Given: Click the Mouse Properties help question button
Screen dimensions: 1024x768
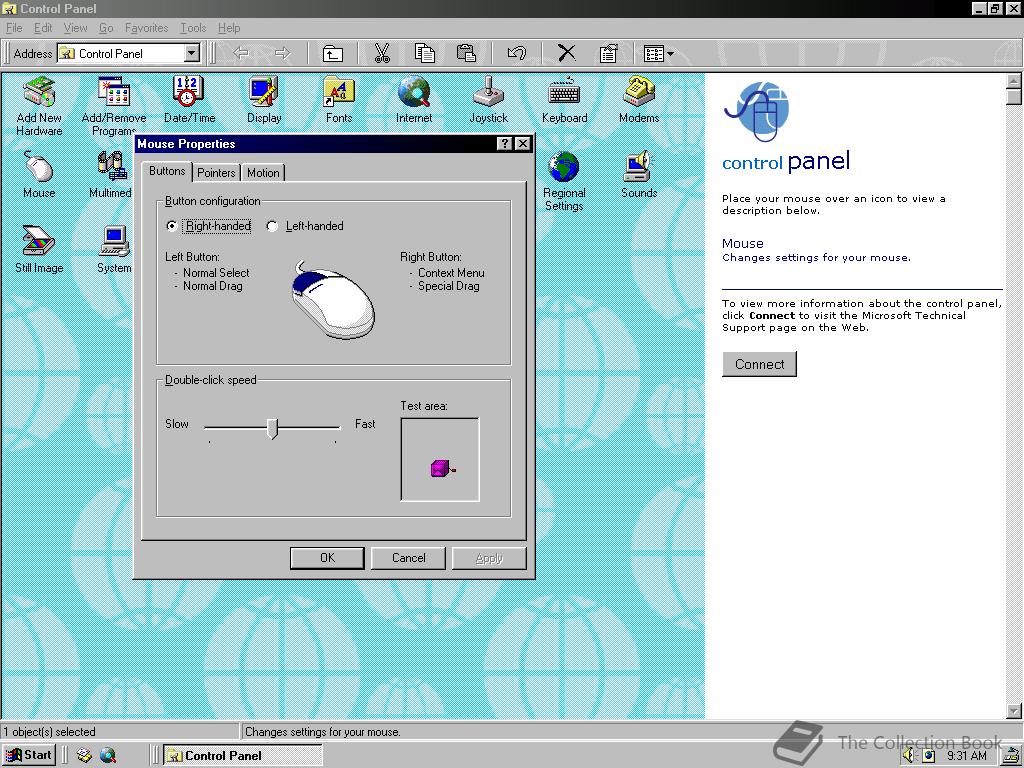Looking at the screenshot, I should tap(504, 144).
